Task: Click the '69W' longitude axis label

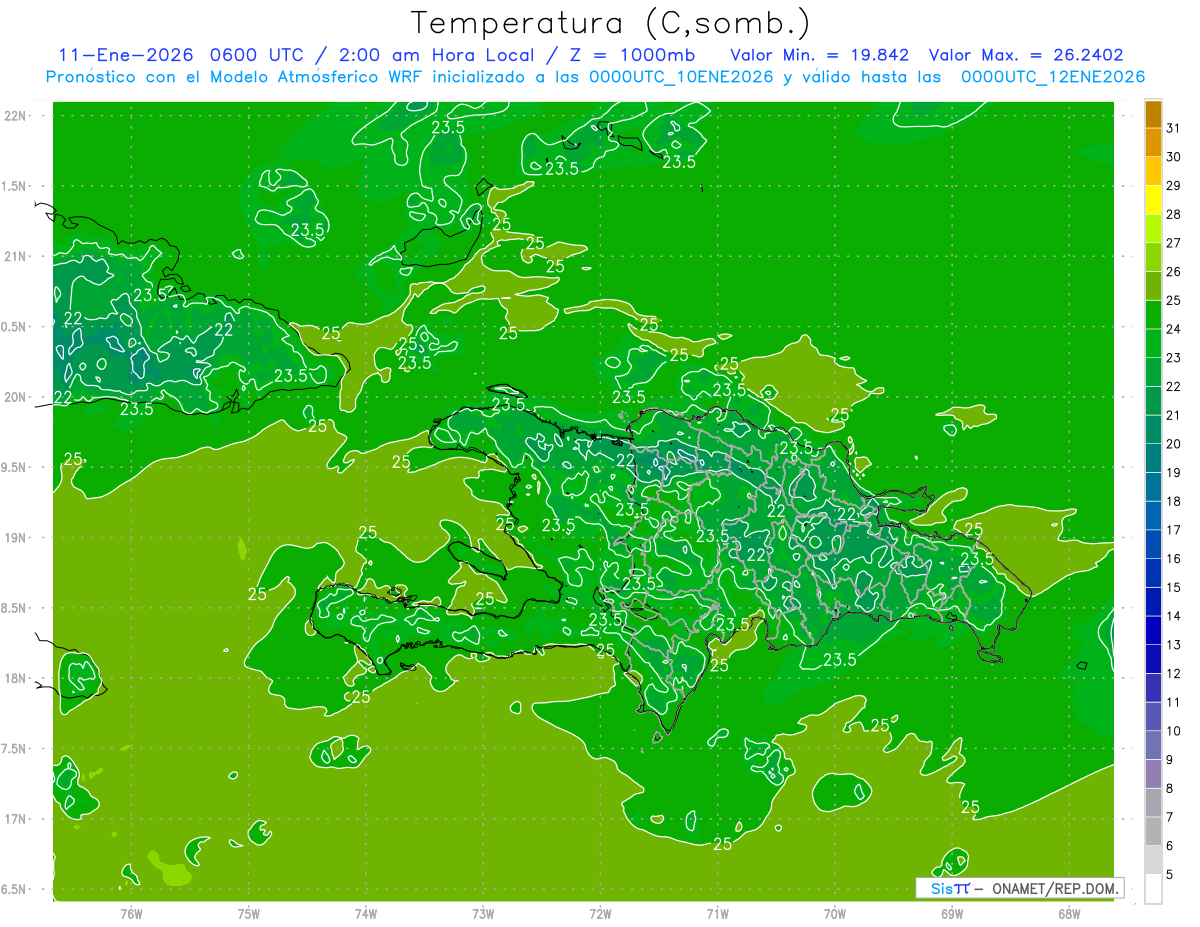Action: [952, 913]
